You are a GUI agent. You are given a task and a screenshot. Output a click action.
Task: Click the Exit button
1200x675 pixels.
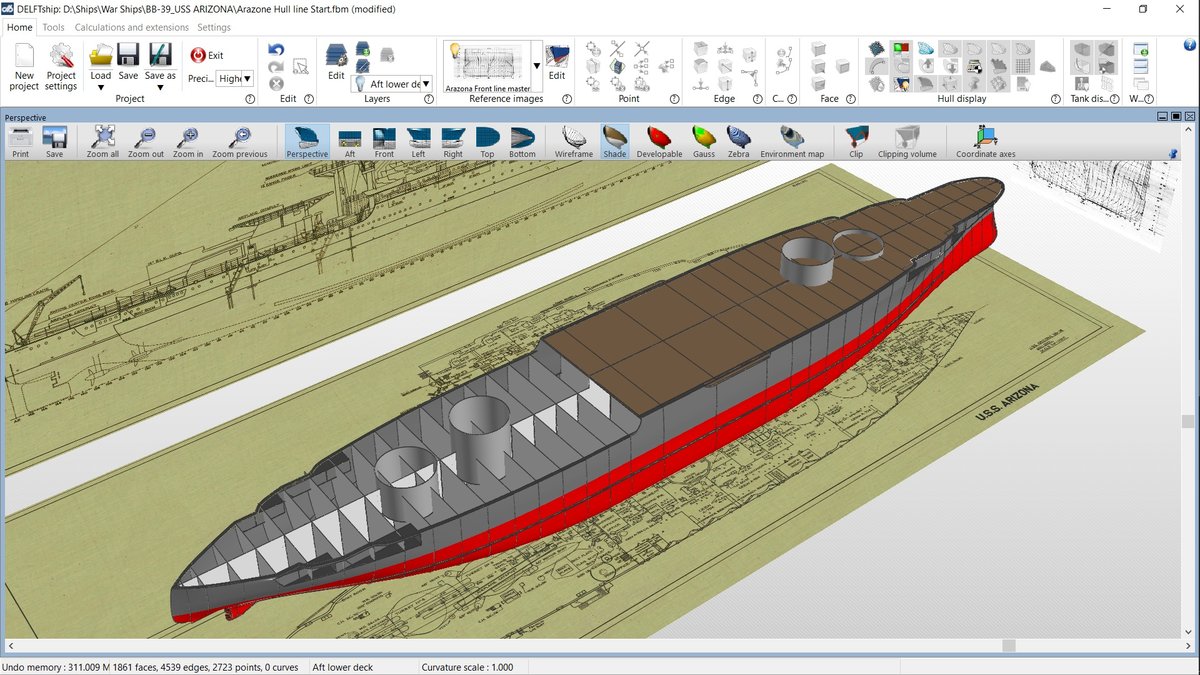click(207, 56)
